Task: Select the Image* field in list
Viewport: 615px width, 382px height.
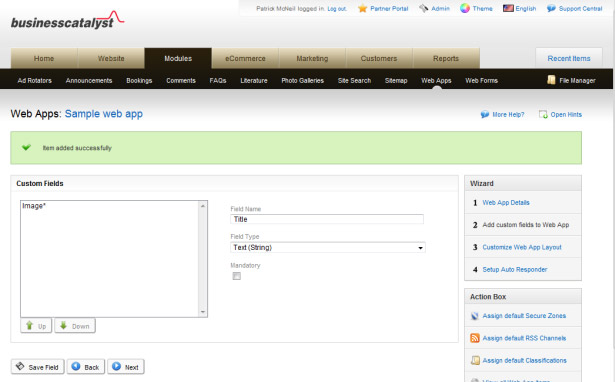Action: tap(110, 206)
